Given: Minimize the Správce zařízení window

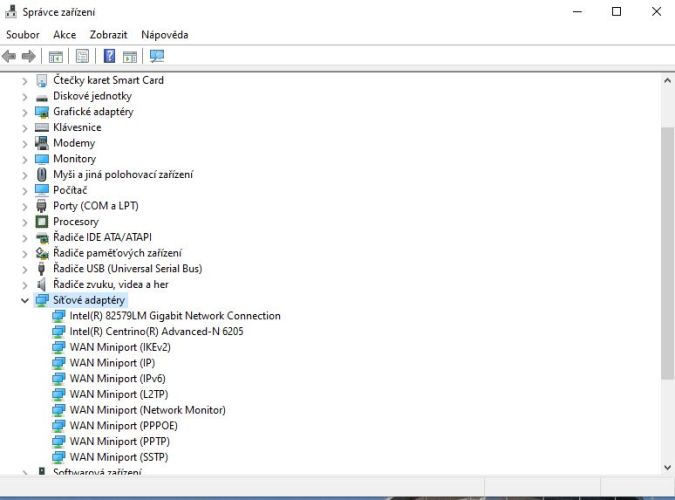Looking at the screenshot, I should 577,12.
